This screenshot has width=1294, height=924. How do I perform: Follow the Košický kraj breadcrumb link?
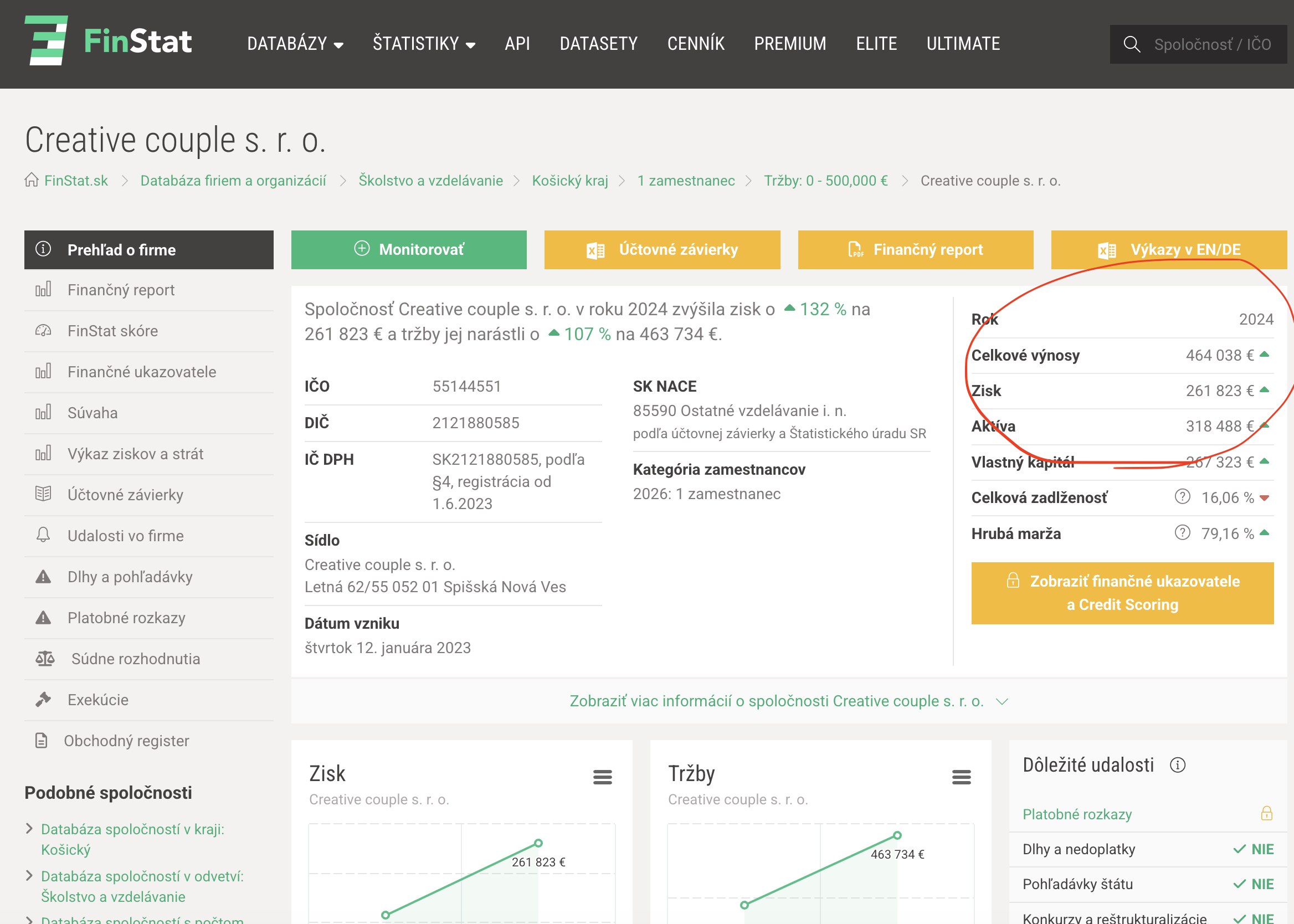coord(569,181)
